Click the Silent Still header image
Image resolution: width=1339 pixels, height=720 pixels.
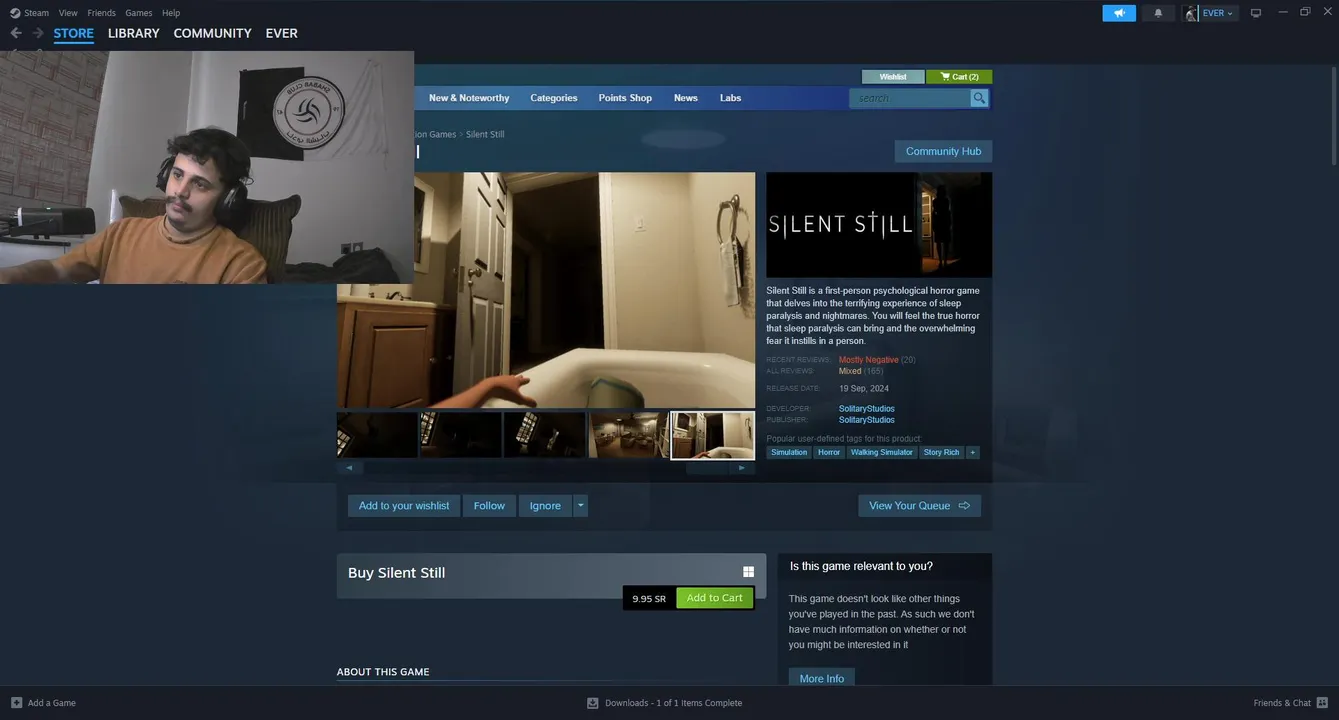tap(879, 225)
